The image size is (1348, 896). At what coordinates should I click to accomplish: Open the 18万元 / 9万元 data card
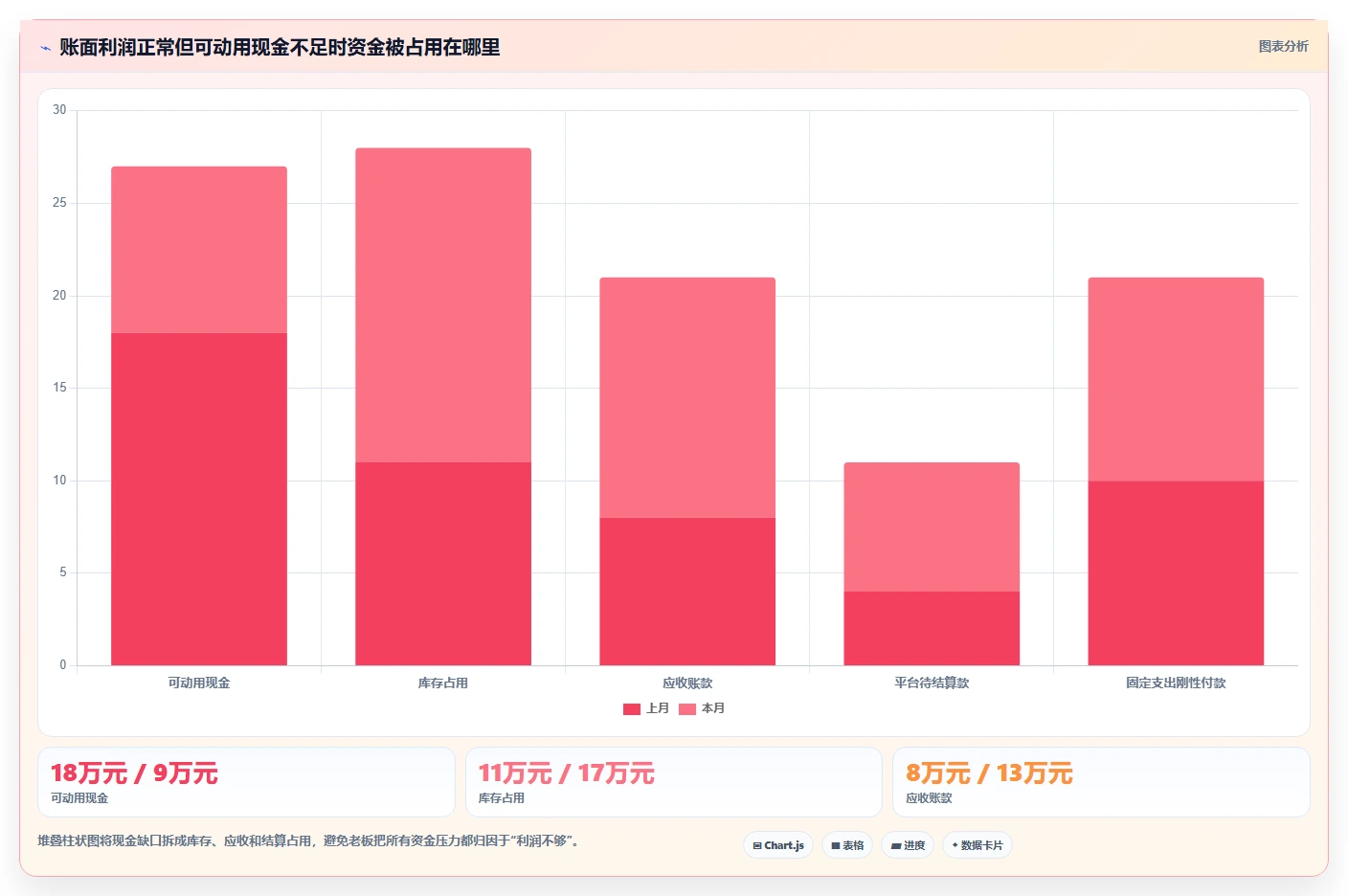(x=246, y=782)
